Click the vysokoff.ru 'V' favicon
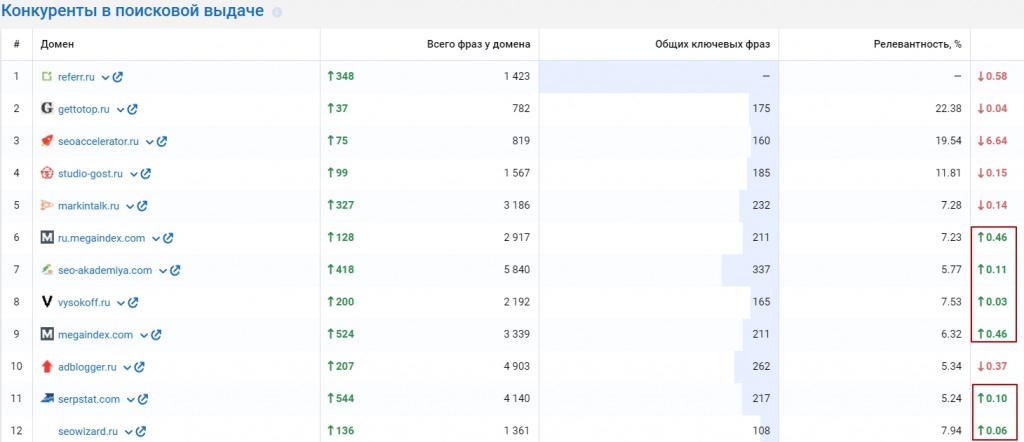Viewport: 1024px width, 442px height. tap(46, 302)
